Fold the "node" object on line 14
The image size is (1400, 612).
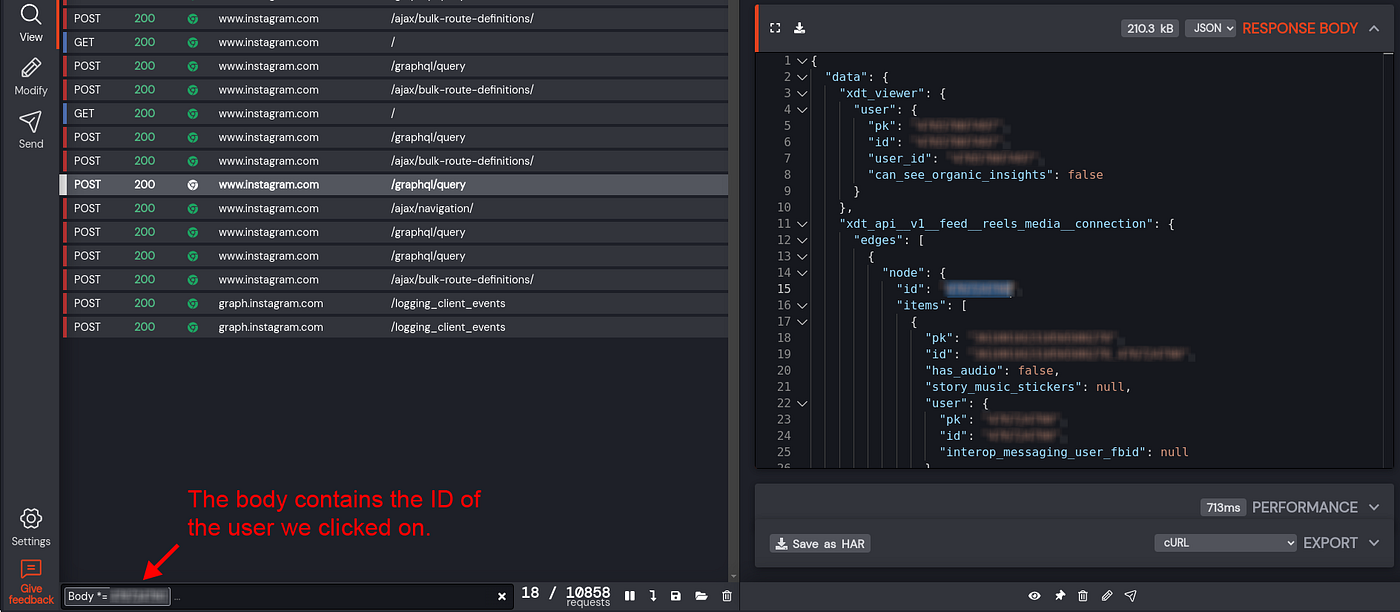802,273
